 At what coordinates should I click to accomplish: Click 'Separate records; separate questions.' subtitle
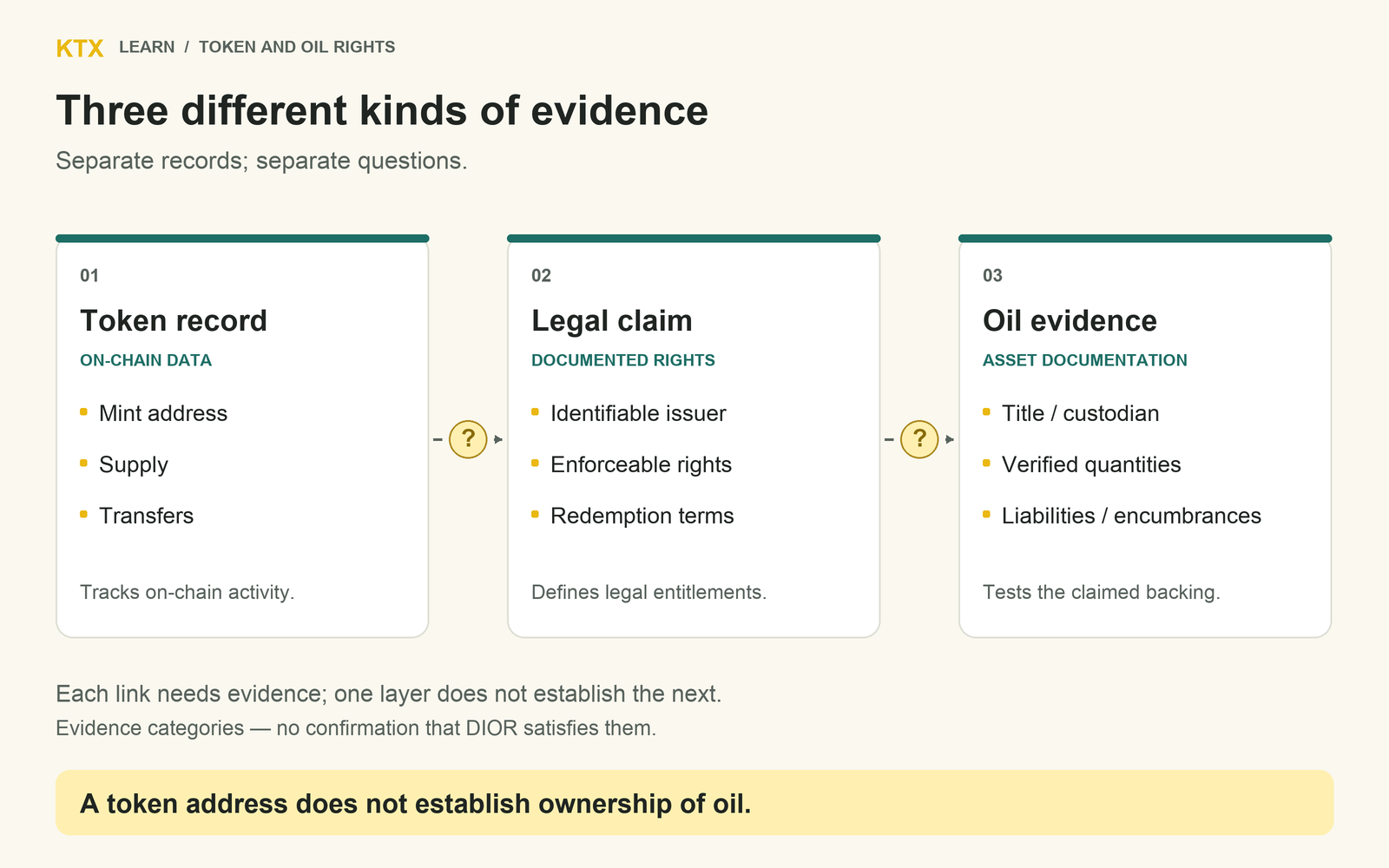coord(261,161)
